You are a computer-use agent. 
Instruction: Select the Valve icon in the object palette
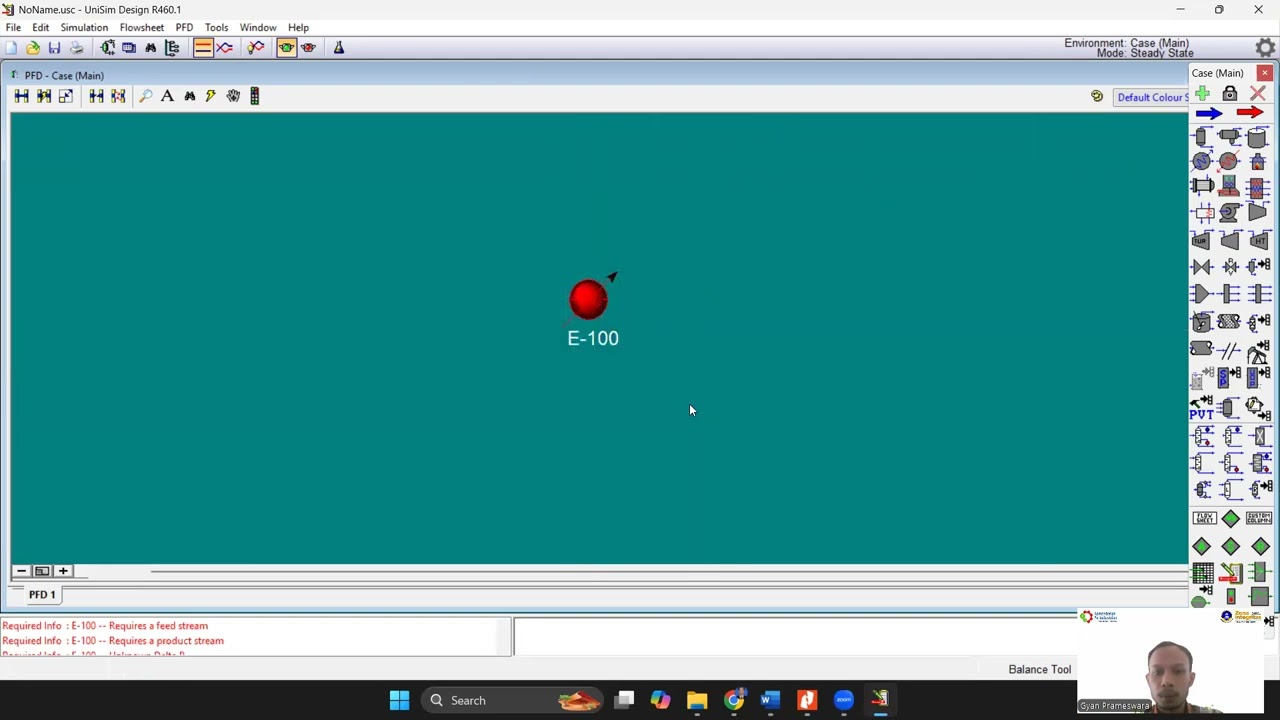point(1202,267)
